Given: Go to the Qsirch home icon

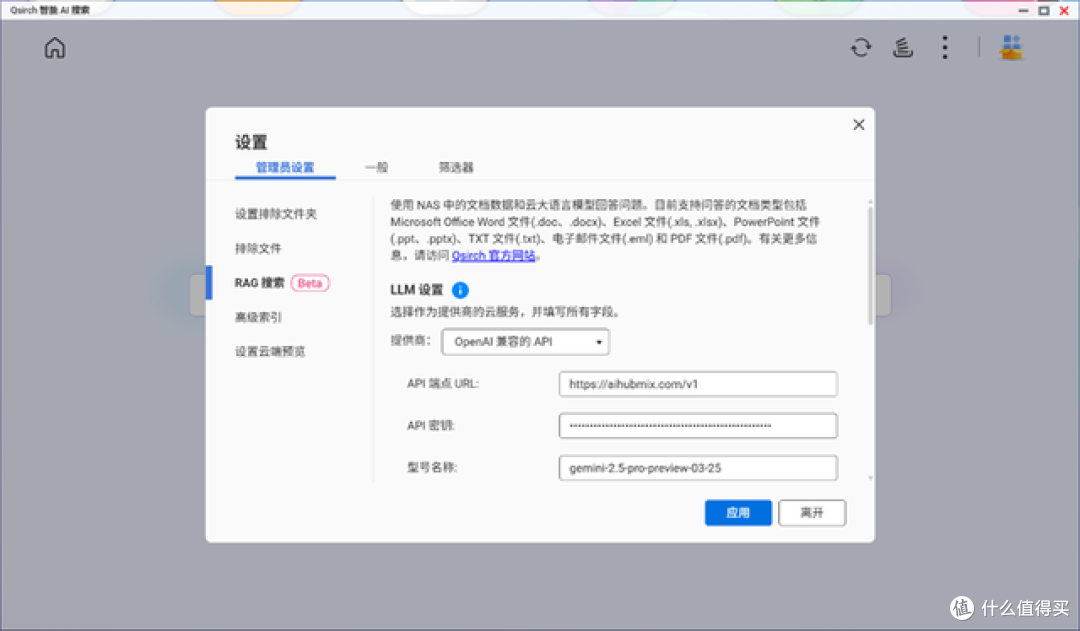Looking at the screenshot, I should click(x=55, y=48).
